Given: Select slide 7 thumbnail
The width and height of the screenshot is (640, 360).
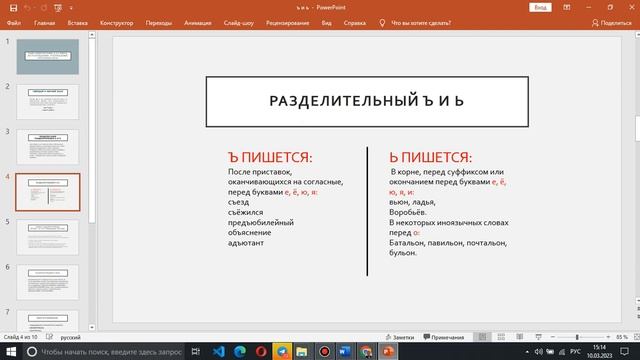Looking at the screenshot, I should pyautogui.click(x=48, y=321).
